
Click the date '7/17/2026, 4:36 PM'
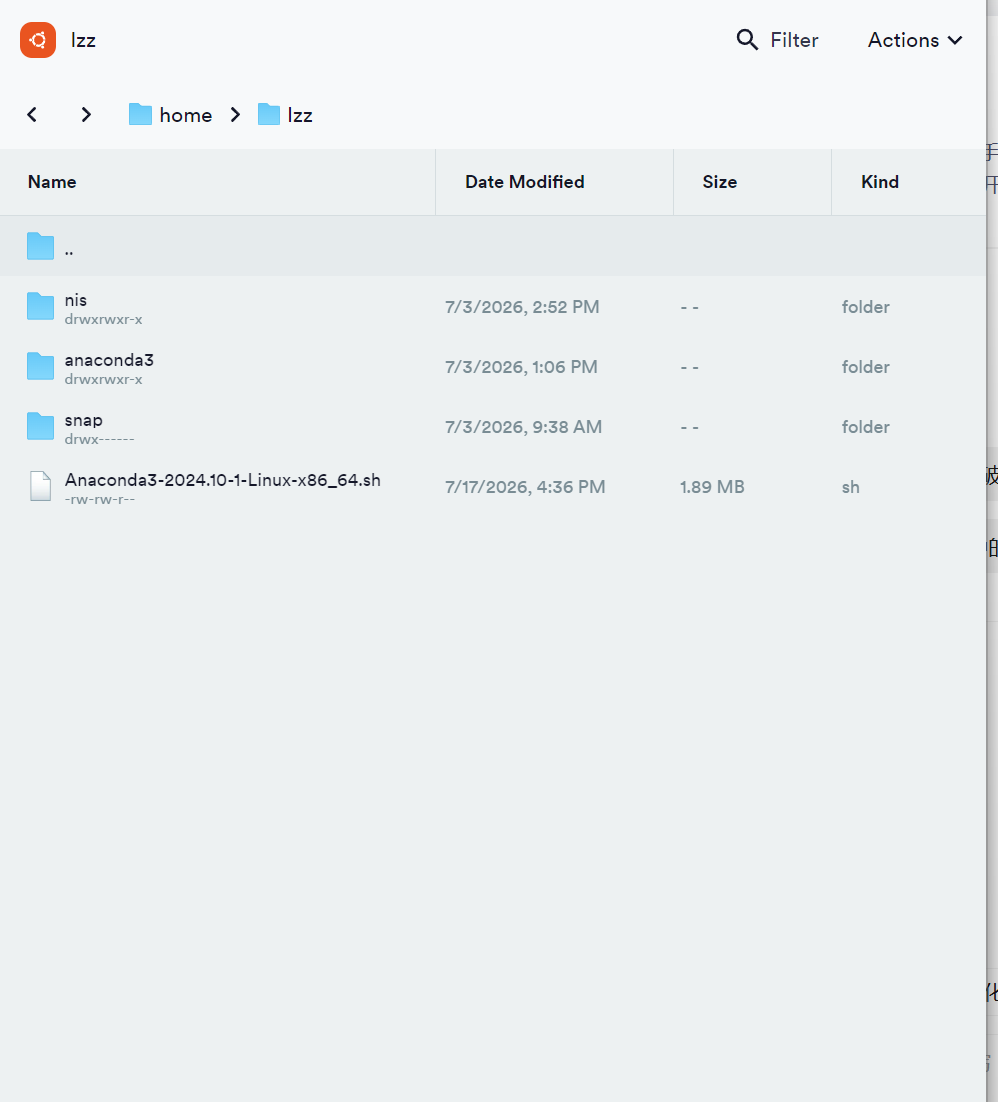525,487
